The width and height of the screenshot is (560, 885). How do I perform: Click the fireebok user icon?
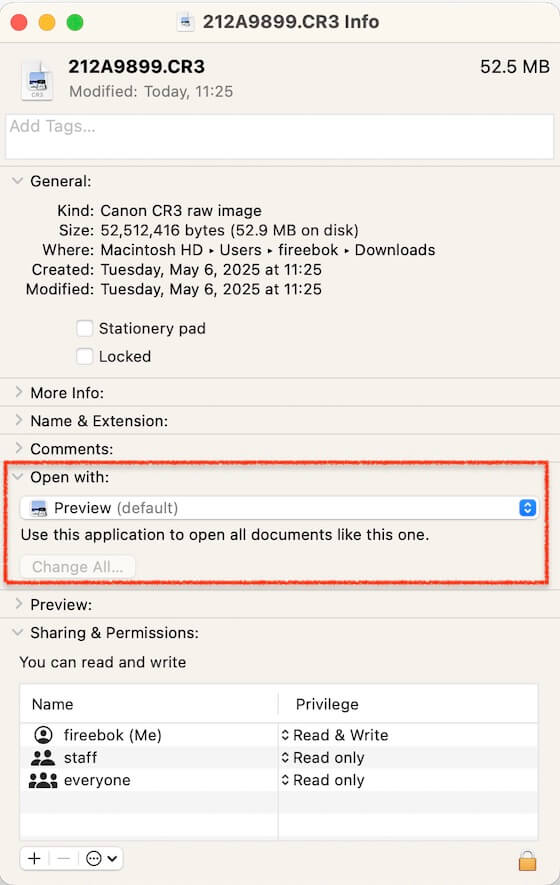pos(43,735)
